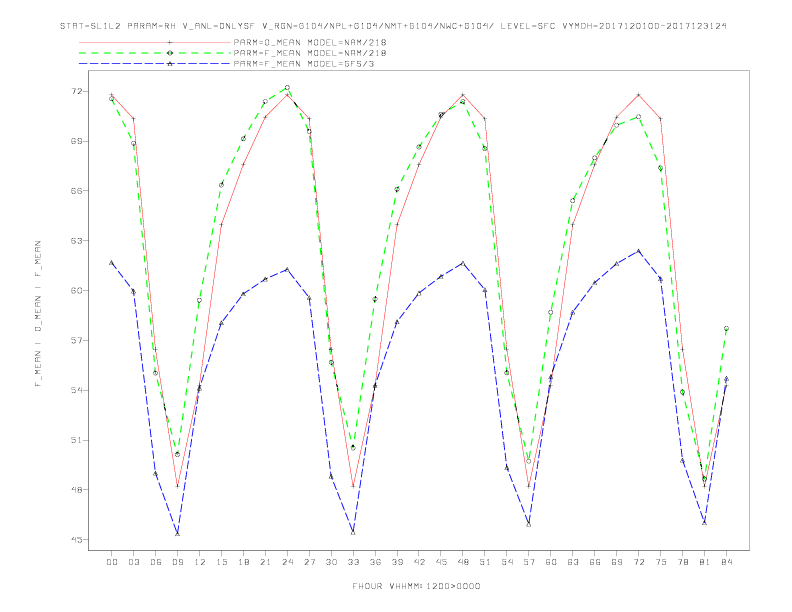This screenshot has height=612, width=792.
Task: Click blue GFS triangle marker at hour 72
Action: click(638, 251)
